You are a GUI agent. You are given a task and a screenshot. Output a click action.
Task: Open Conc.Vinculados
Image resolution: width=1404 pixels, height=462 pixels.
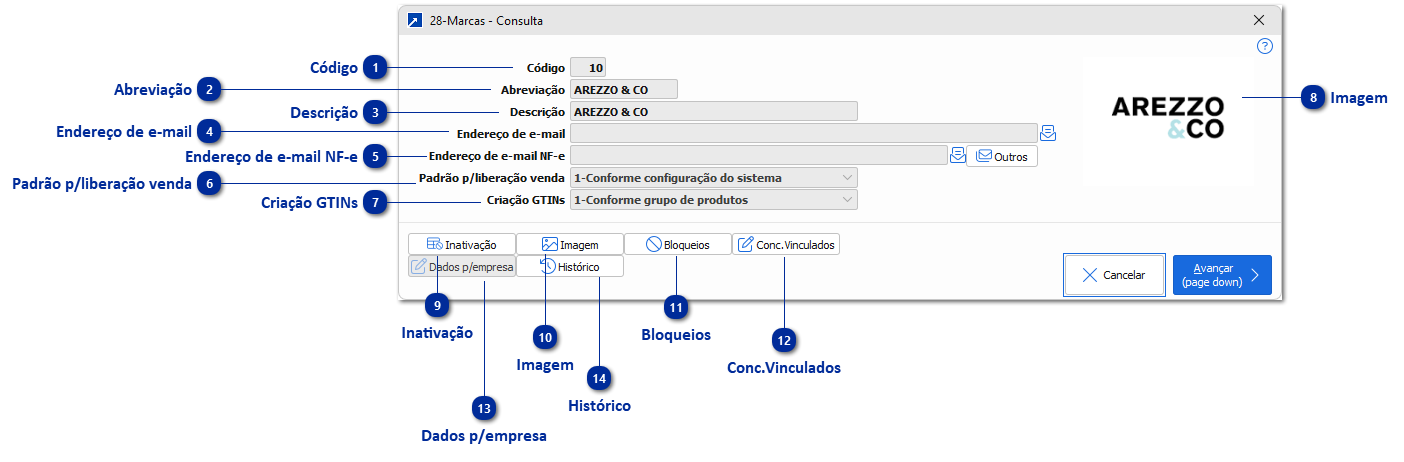786,244
